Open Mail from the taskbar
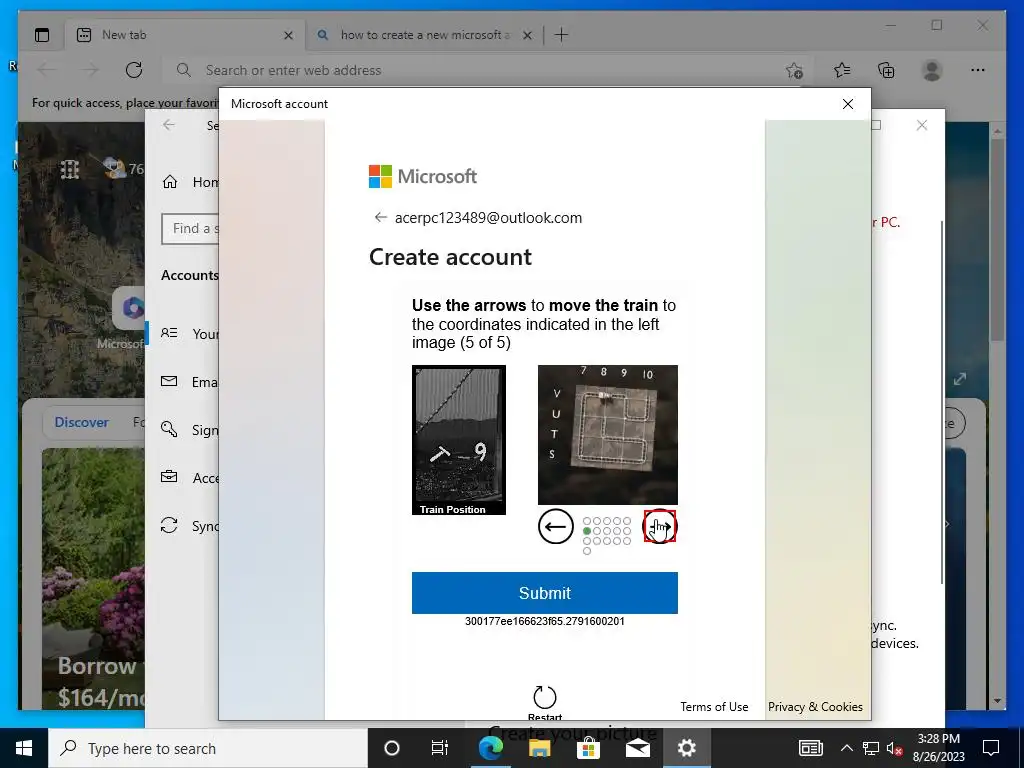 [x=637, y=748]
